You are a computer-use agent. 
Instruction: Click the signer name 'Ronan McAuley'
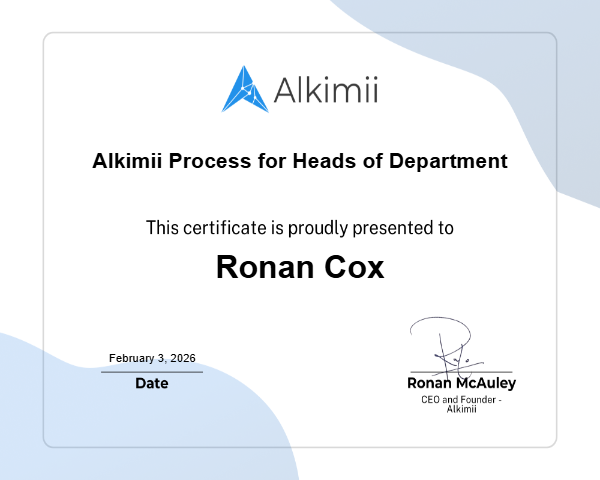click(461, 383)
